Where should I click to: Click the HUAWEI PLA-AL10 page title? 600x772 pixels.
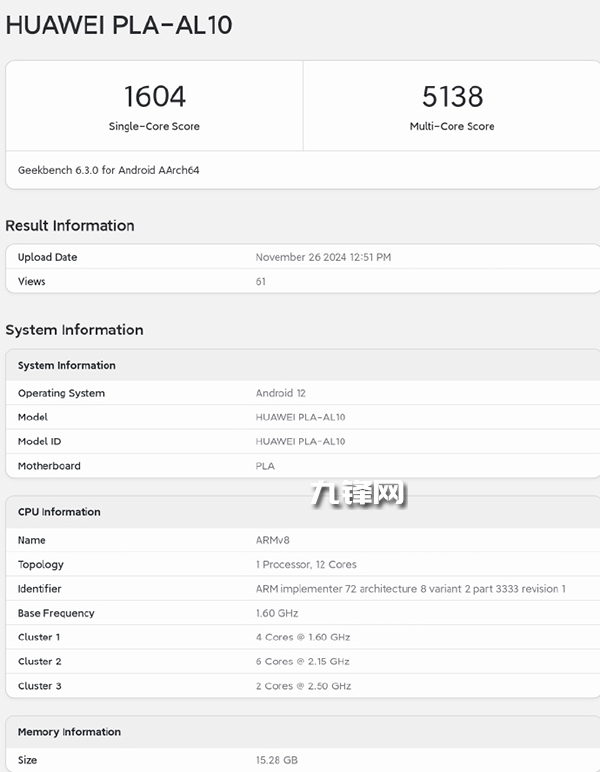119,25
